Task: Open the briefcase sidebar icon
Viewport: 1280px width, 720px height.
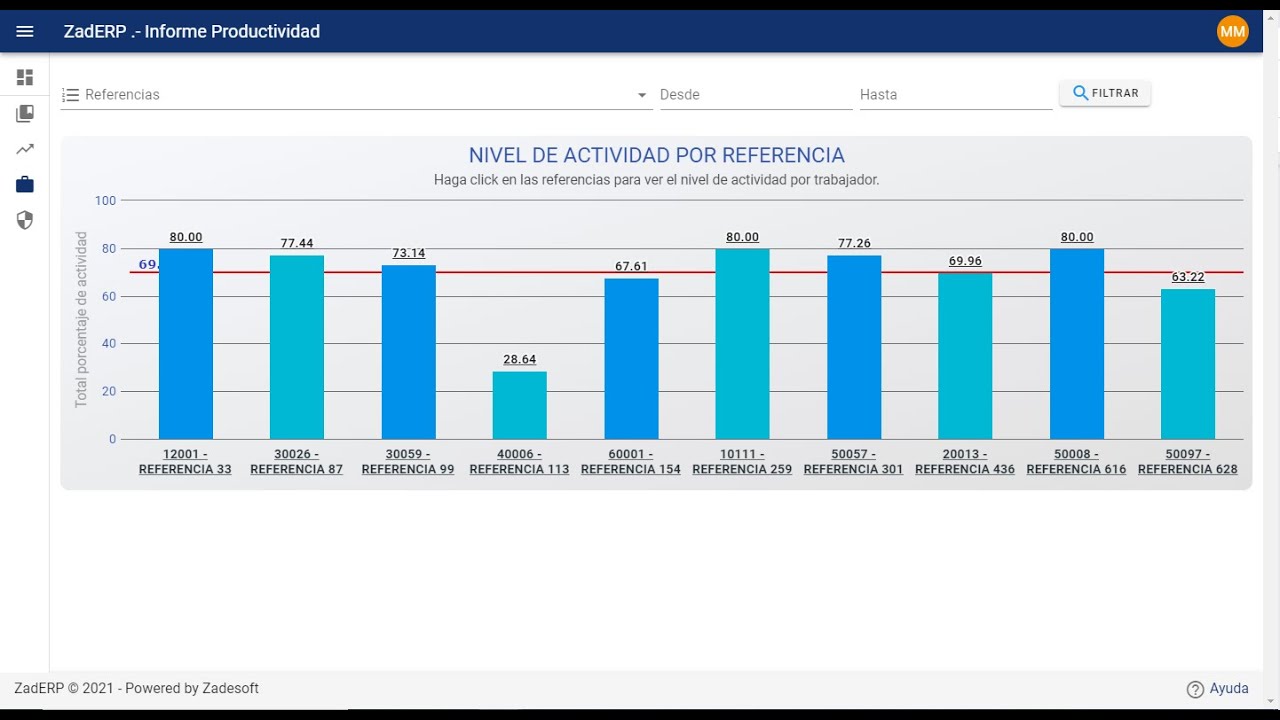Action: point(25,184)
